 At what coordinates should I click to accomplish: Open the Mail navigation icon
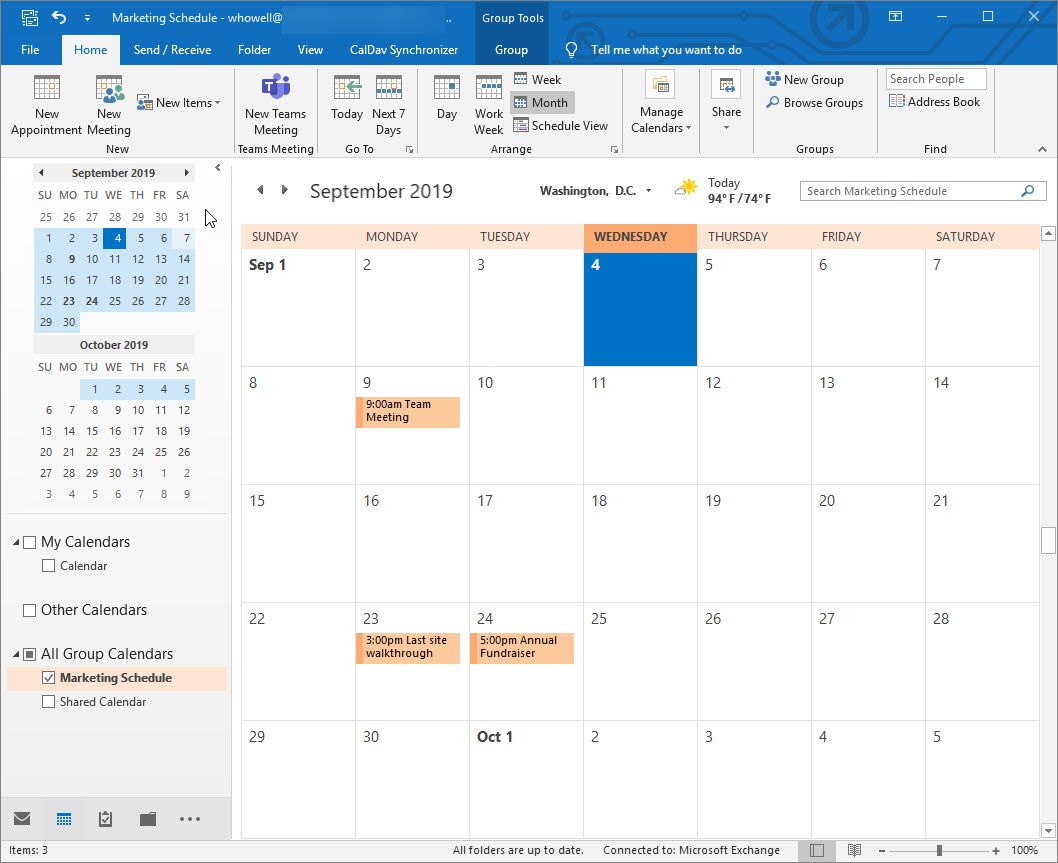pyautogui.click(x=22, y=819)
